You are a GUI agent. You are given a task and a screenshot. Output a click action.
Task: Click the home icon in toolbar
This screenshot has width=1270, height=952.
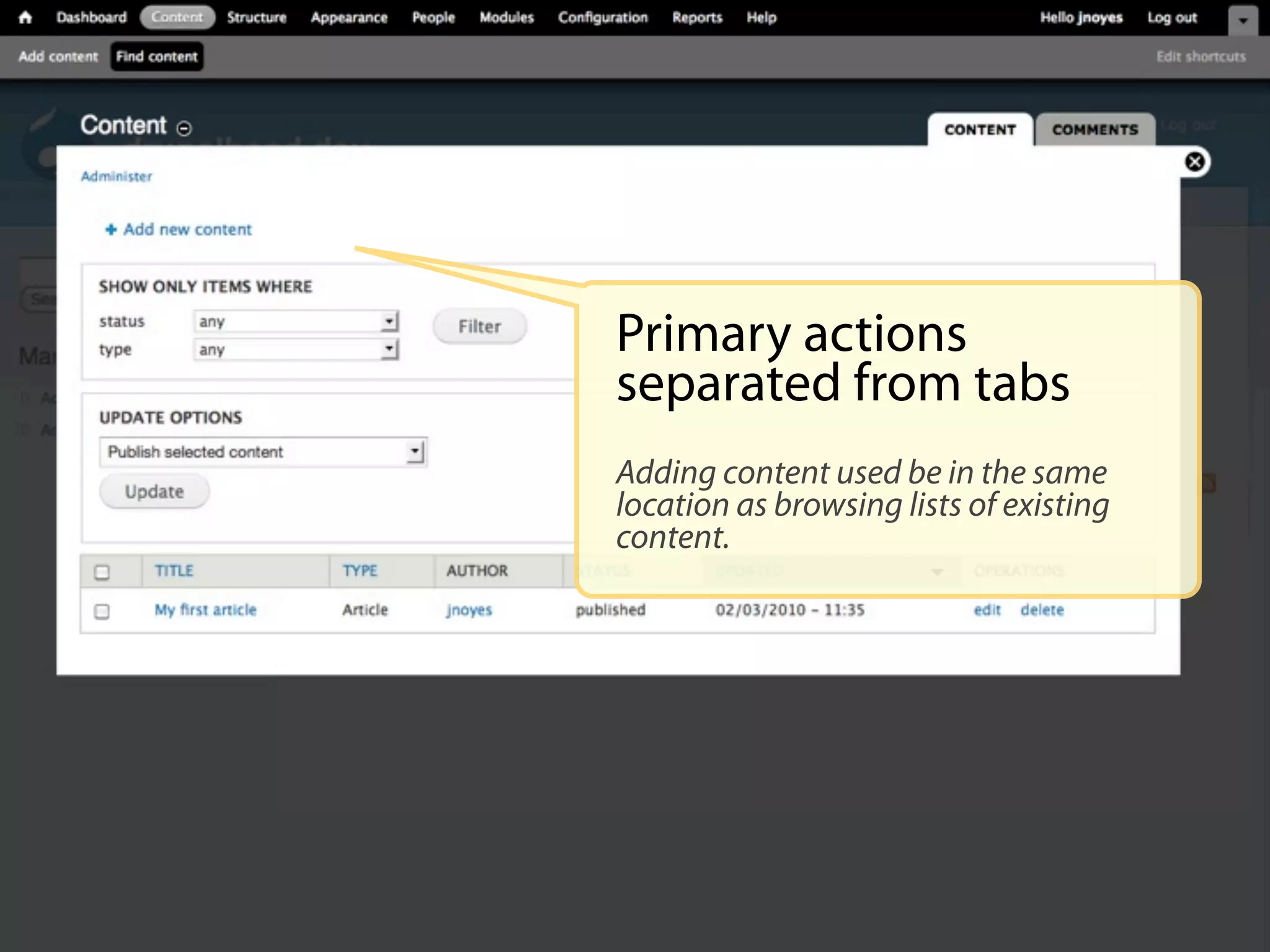coord(25,17)
